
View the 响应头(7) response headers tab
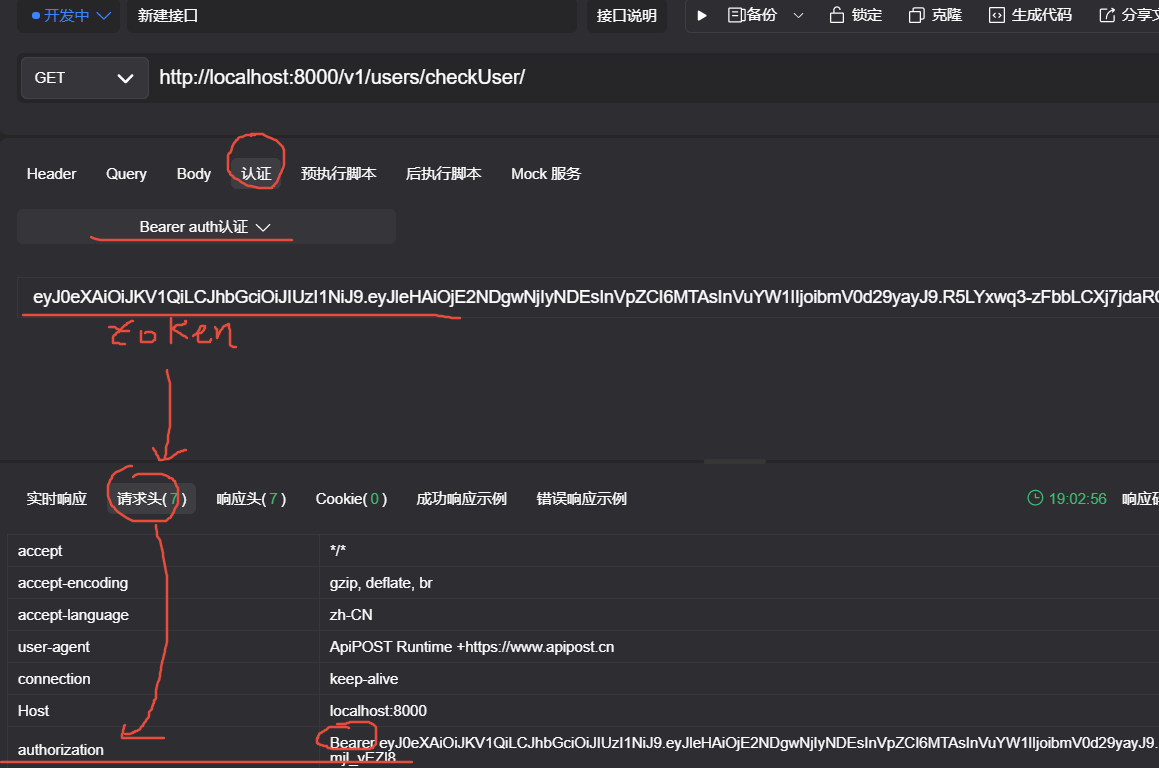(251, 498)
